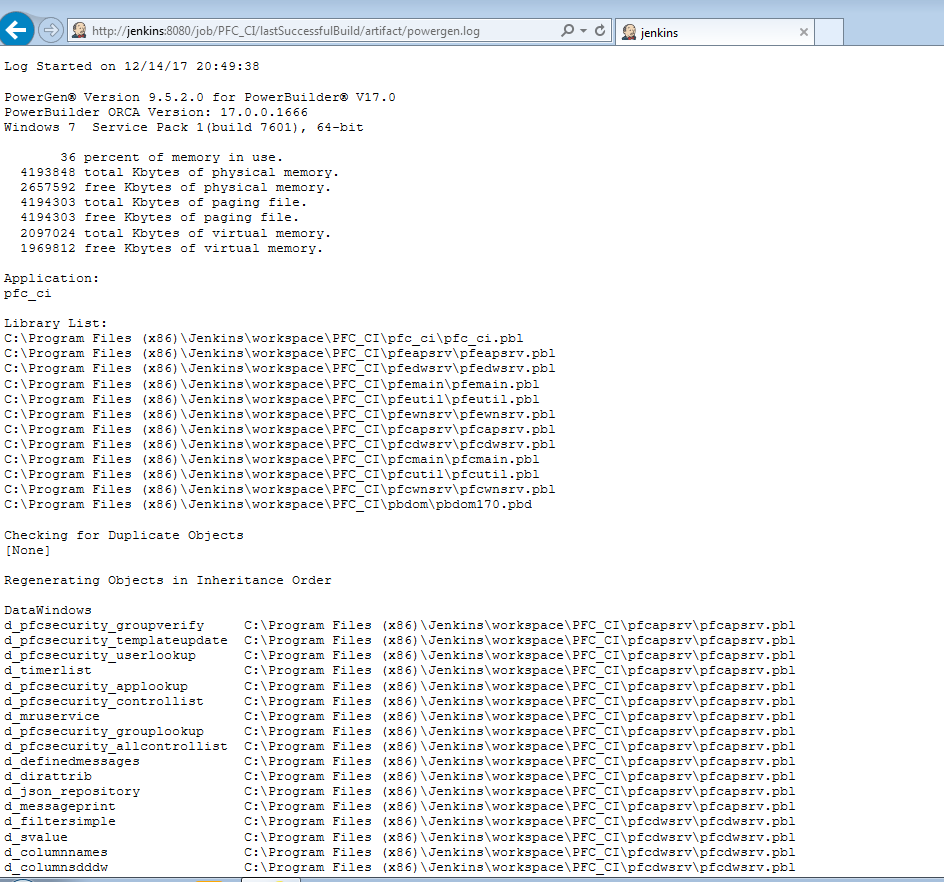Click the search magnifier icon in the address bar
The height and width of the screenshot is (882, 944).
pyautogui.click(x=567, y=30)
